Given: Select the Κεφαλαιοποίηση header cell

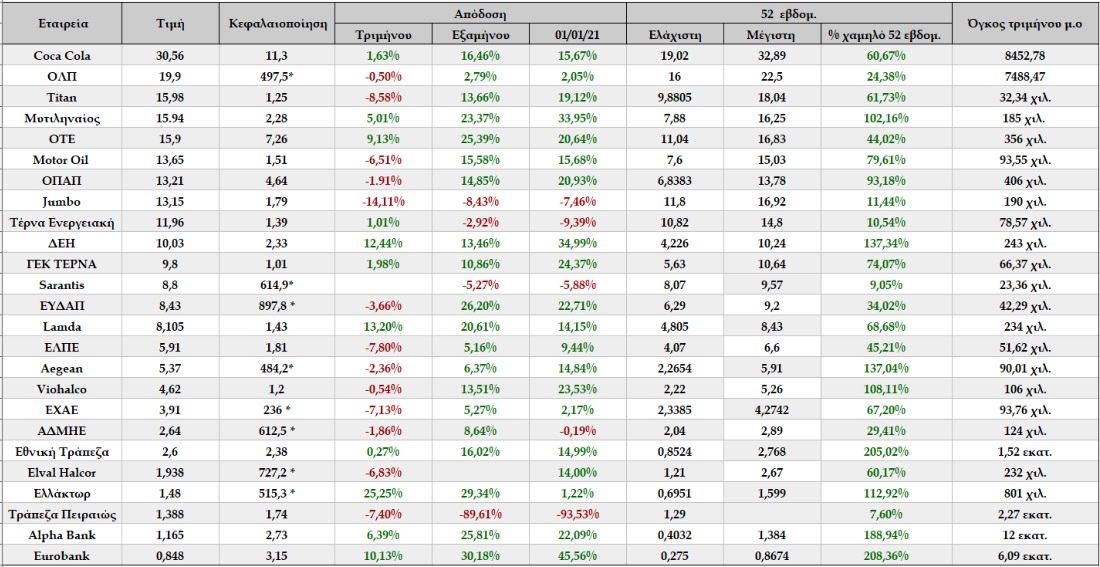Looking at the screenshot, I should click(x=276, y=23).
